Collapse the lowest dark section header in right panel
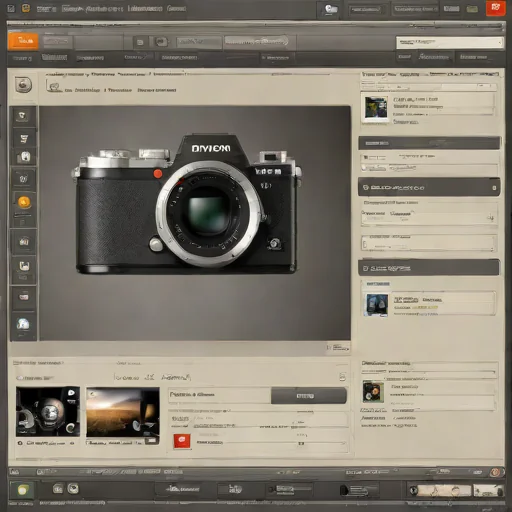This screenshot has height=512, width=512. pyautogui.click(x=429, y=268)
